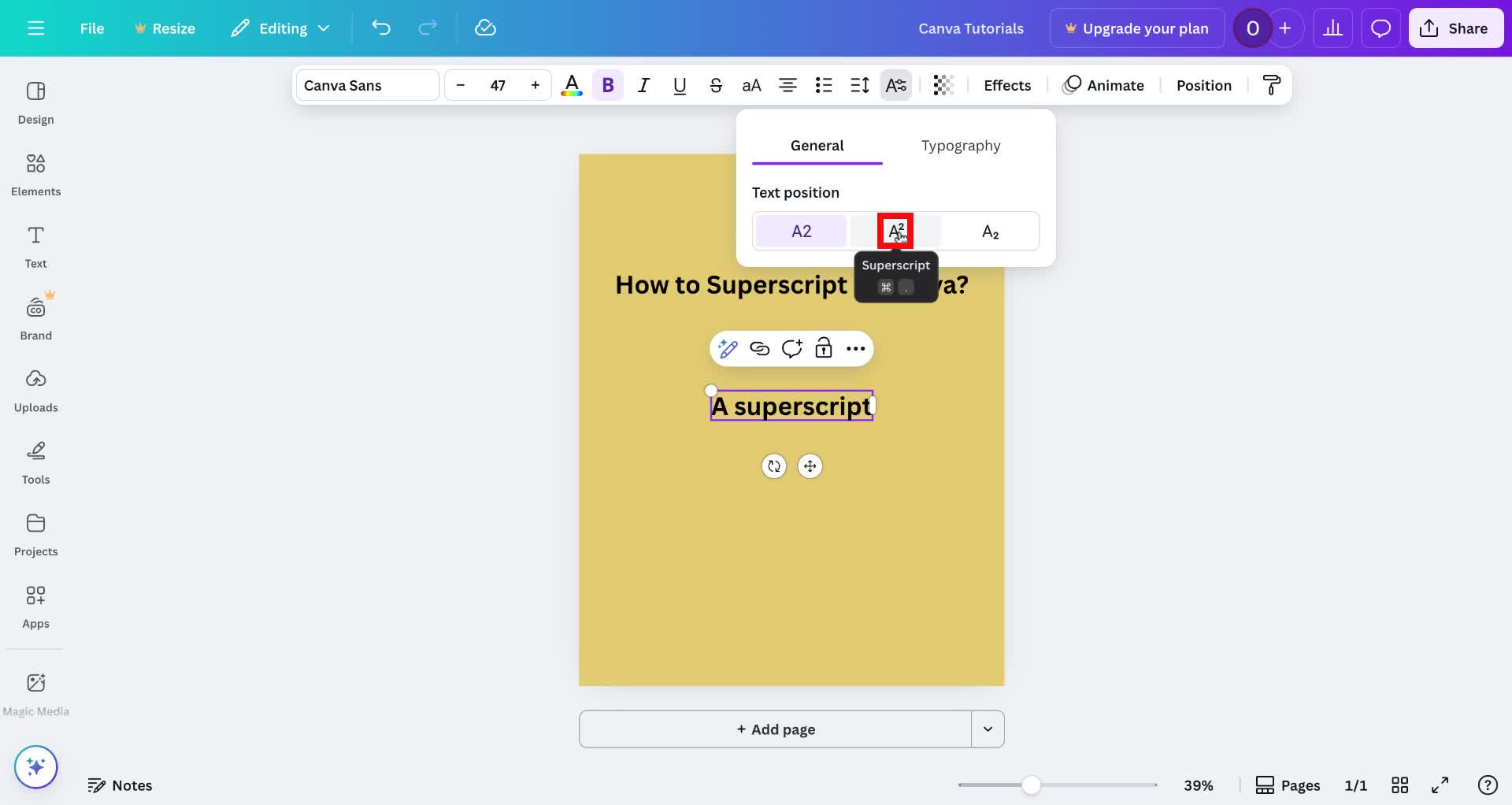Open the Elements panel
Viewport: 1512px width, 805px height.
pos(35,174)
